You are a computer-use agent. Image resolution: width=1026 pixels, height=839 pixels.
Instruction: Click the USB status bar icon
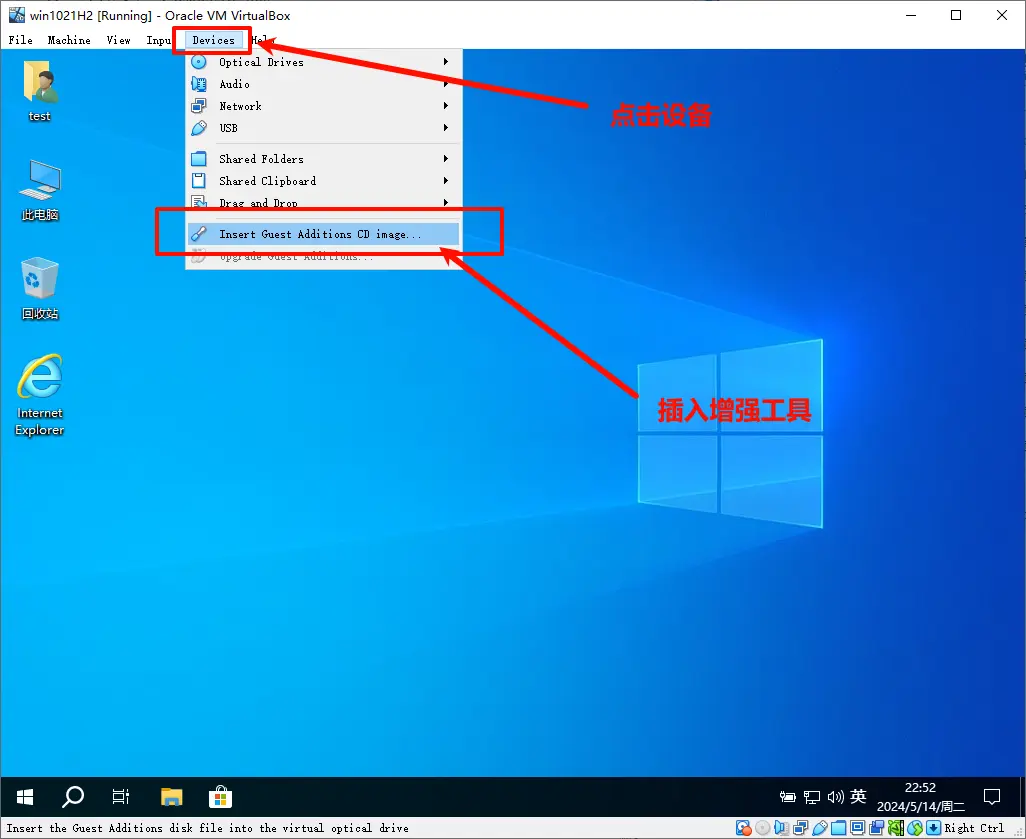coord(819,828)
